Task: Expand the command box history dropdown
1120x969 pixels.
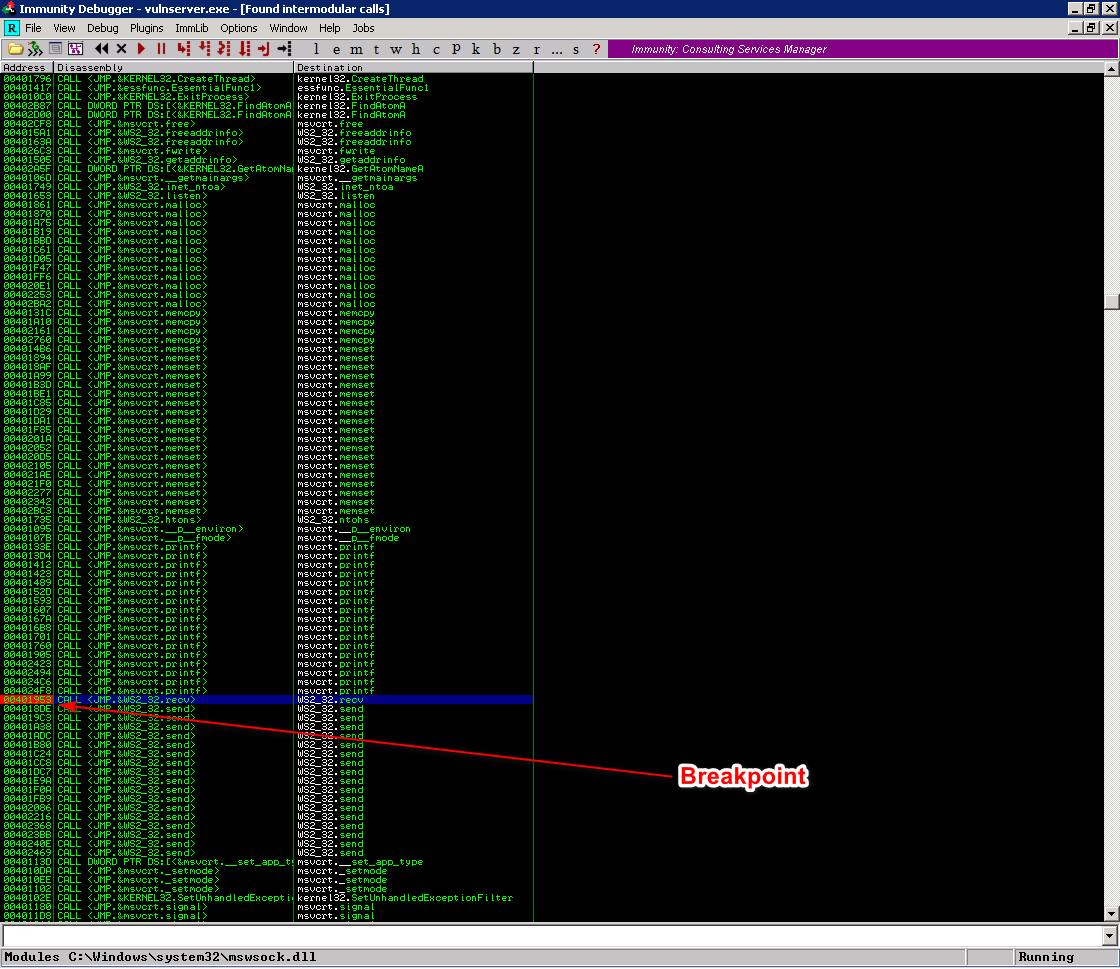Action: click(x=1109, y=935)
